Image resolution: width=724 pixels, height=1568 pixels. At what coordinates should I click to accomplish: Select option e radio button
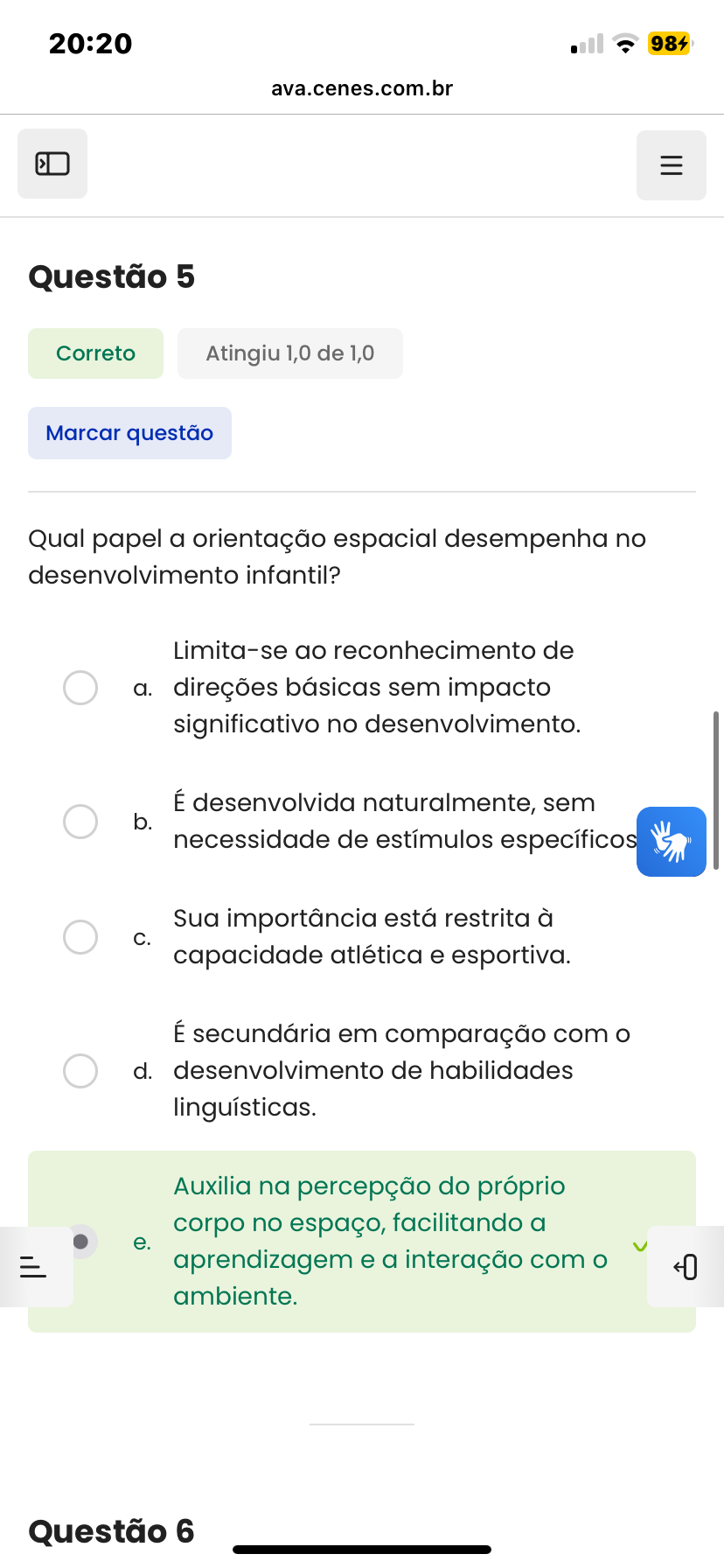[x=81, y=1241]
